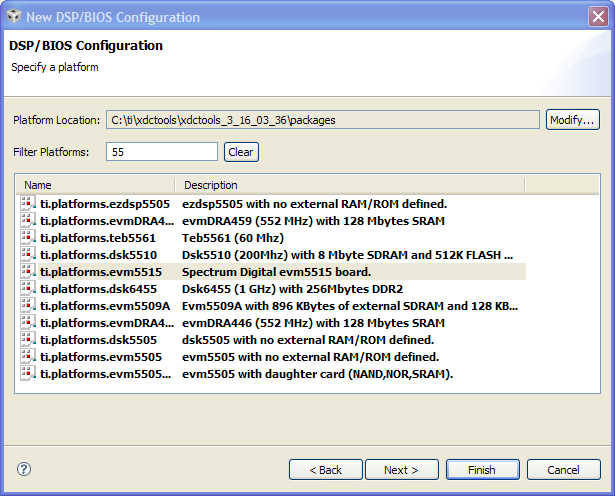
Task: Click the teb5561 platform icon
Action: 28,238
